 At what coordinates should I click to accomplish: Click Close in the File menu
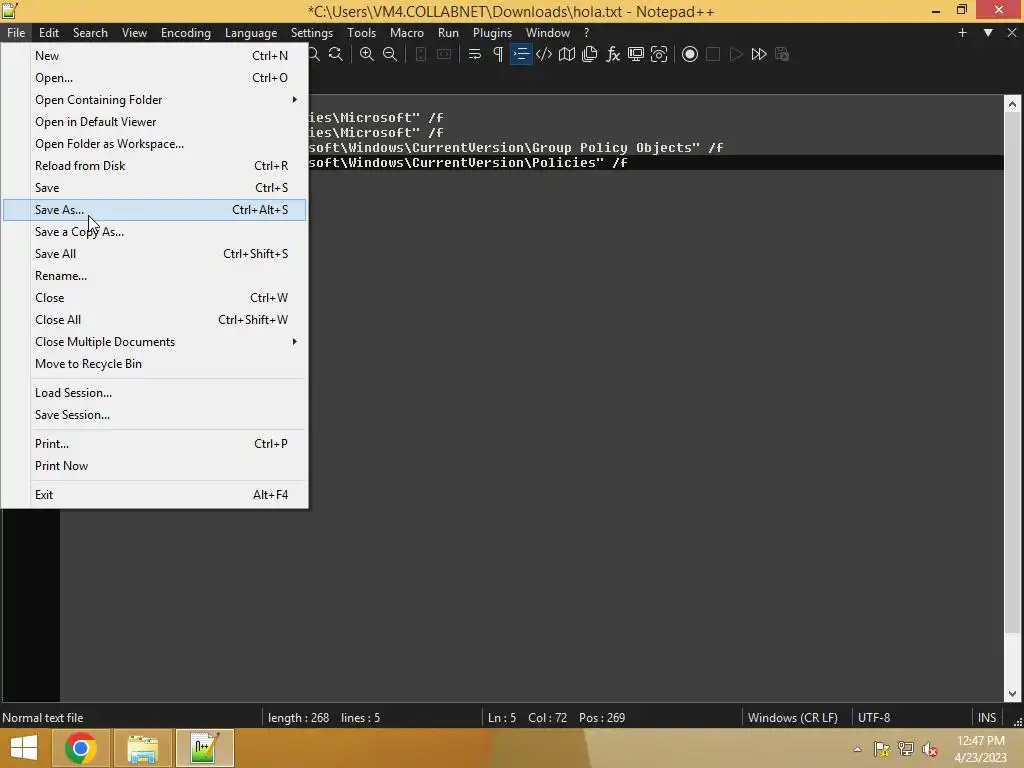tap(155, 298)
